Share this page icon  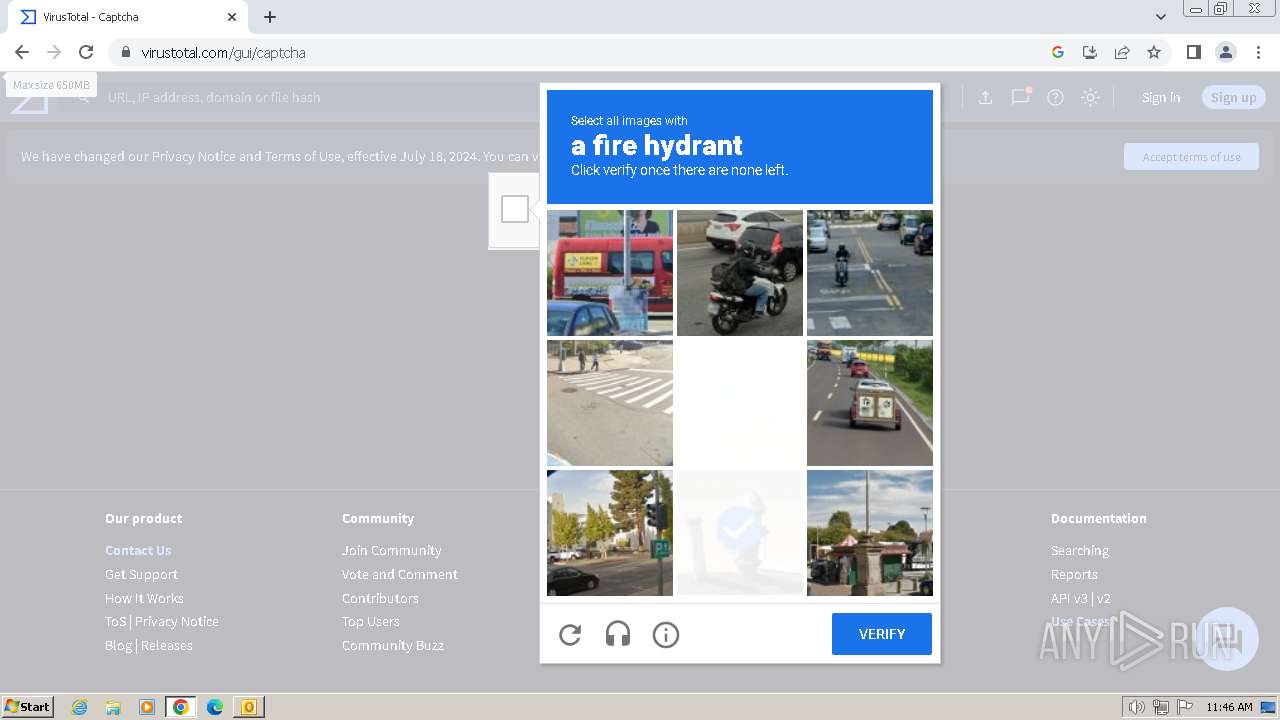1122,52
